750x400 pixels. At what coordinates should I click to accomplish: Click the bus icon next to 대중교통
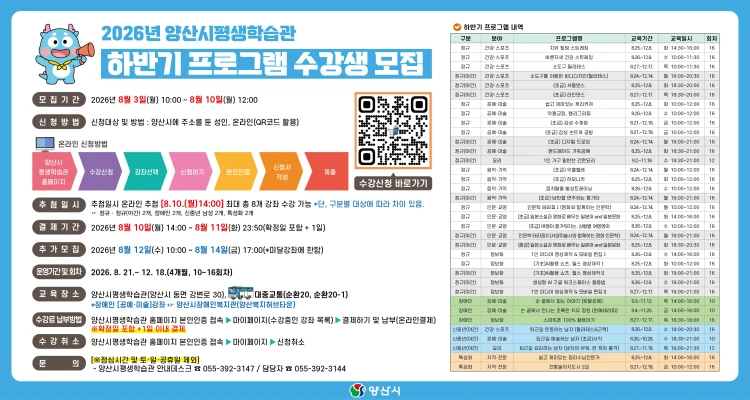pyautogui.click(x=240, y=293)
